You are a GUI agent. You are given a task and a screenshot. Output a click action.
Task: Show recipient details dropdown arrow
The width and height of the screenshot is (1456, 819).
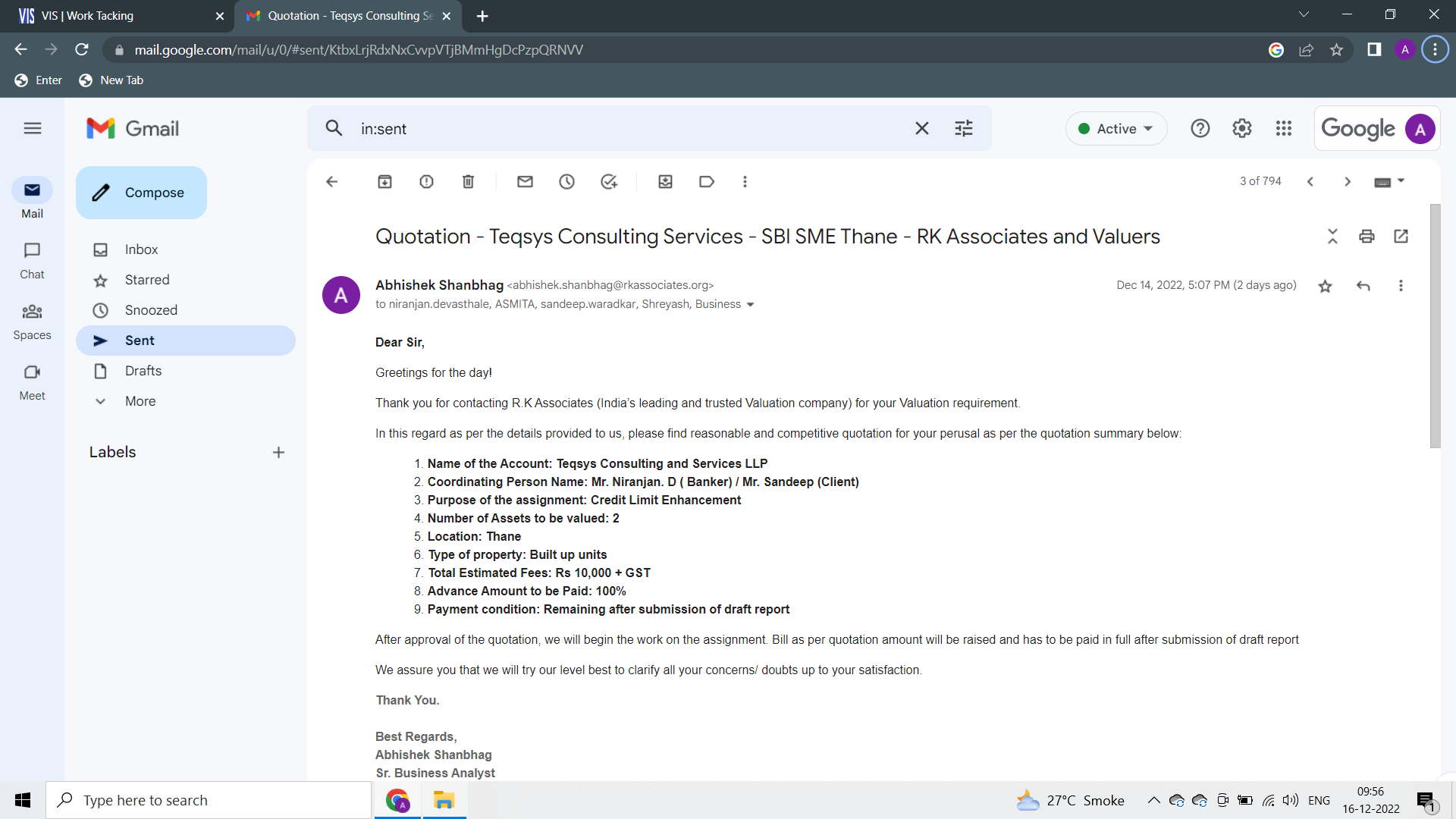[x=750, y=305]
